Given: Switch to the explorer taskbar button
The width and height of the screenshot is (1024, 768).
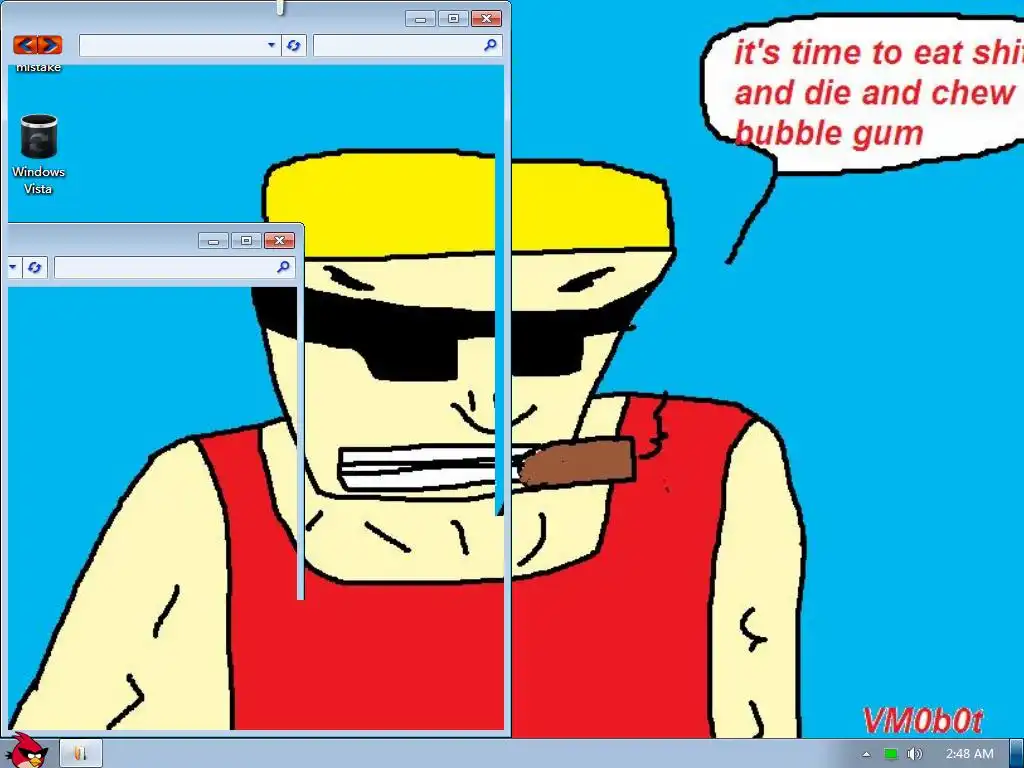Looking at the screenshot, I should click(x=81, y=754).
